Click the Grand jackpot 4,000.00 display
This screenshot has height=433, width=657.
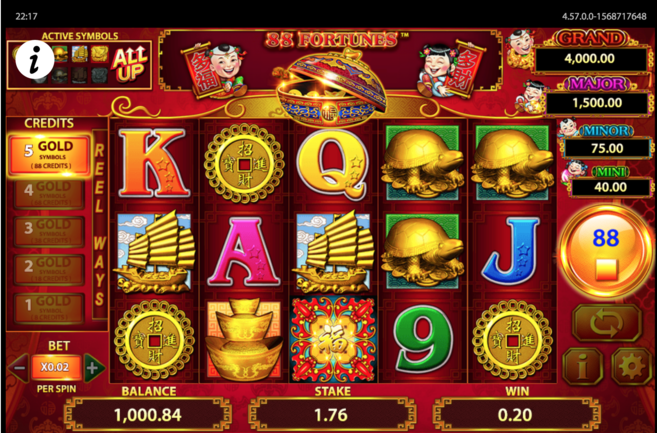(x=590, y=59)
